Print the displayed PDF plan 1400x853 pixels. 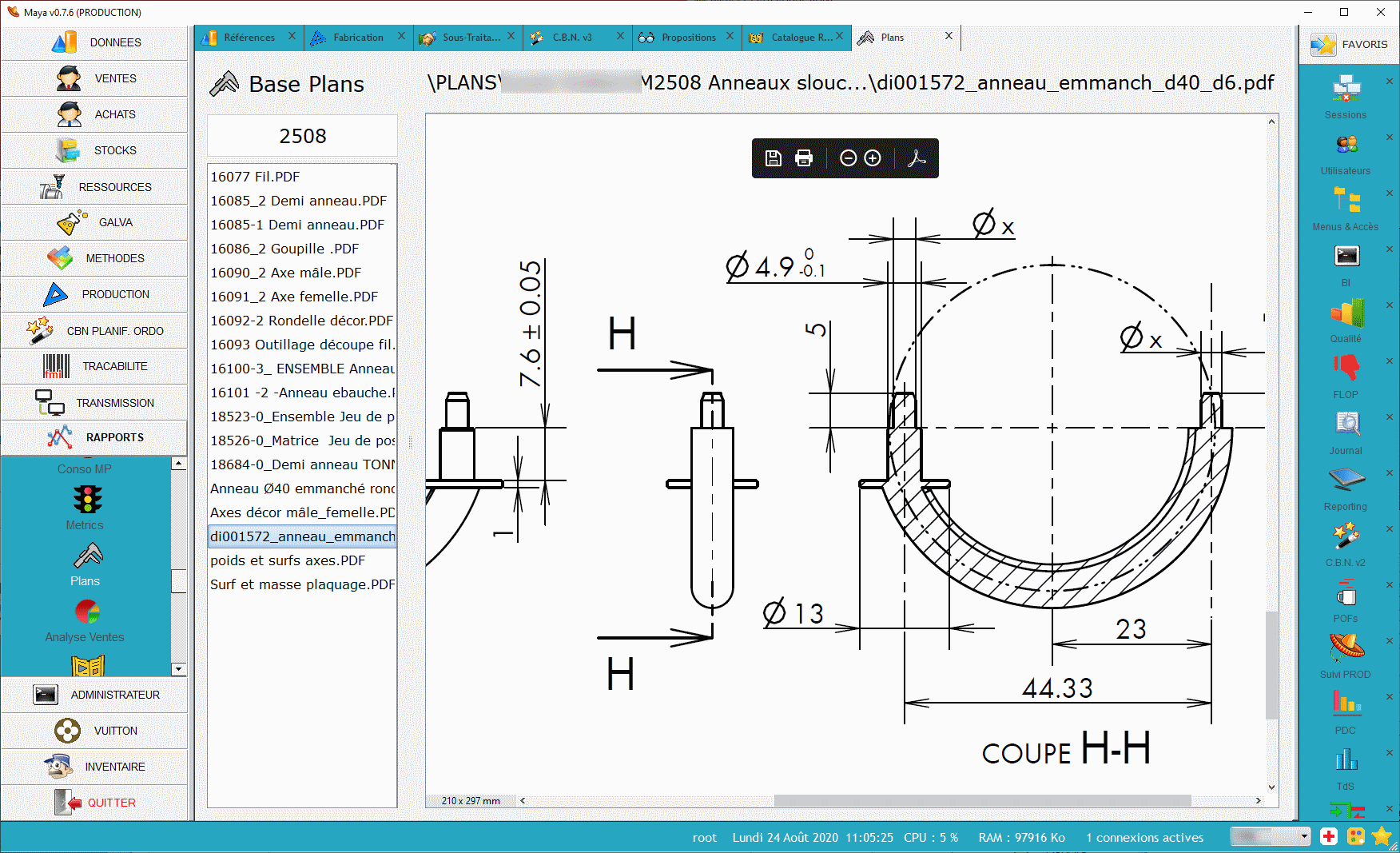pos(804,158)
